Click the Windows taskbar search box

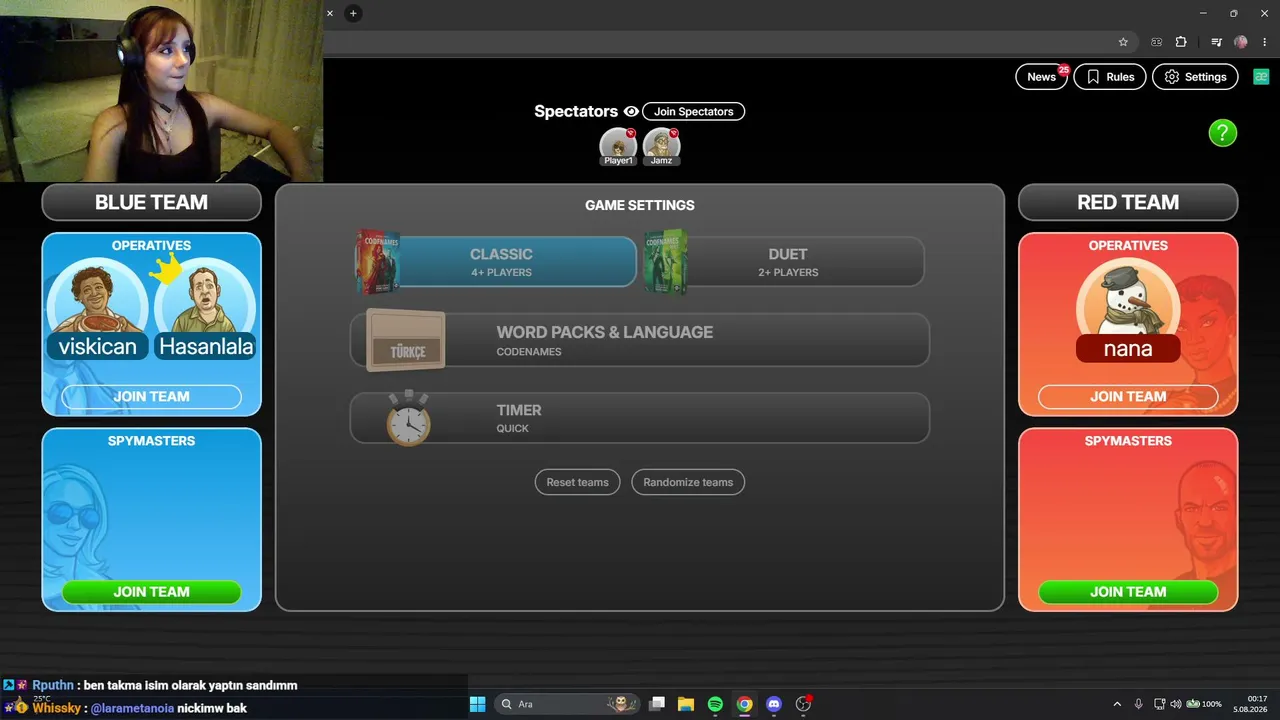[x=565, y=704]
